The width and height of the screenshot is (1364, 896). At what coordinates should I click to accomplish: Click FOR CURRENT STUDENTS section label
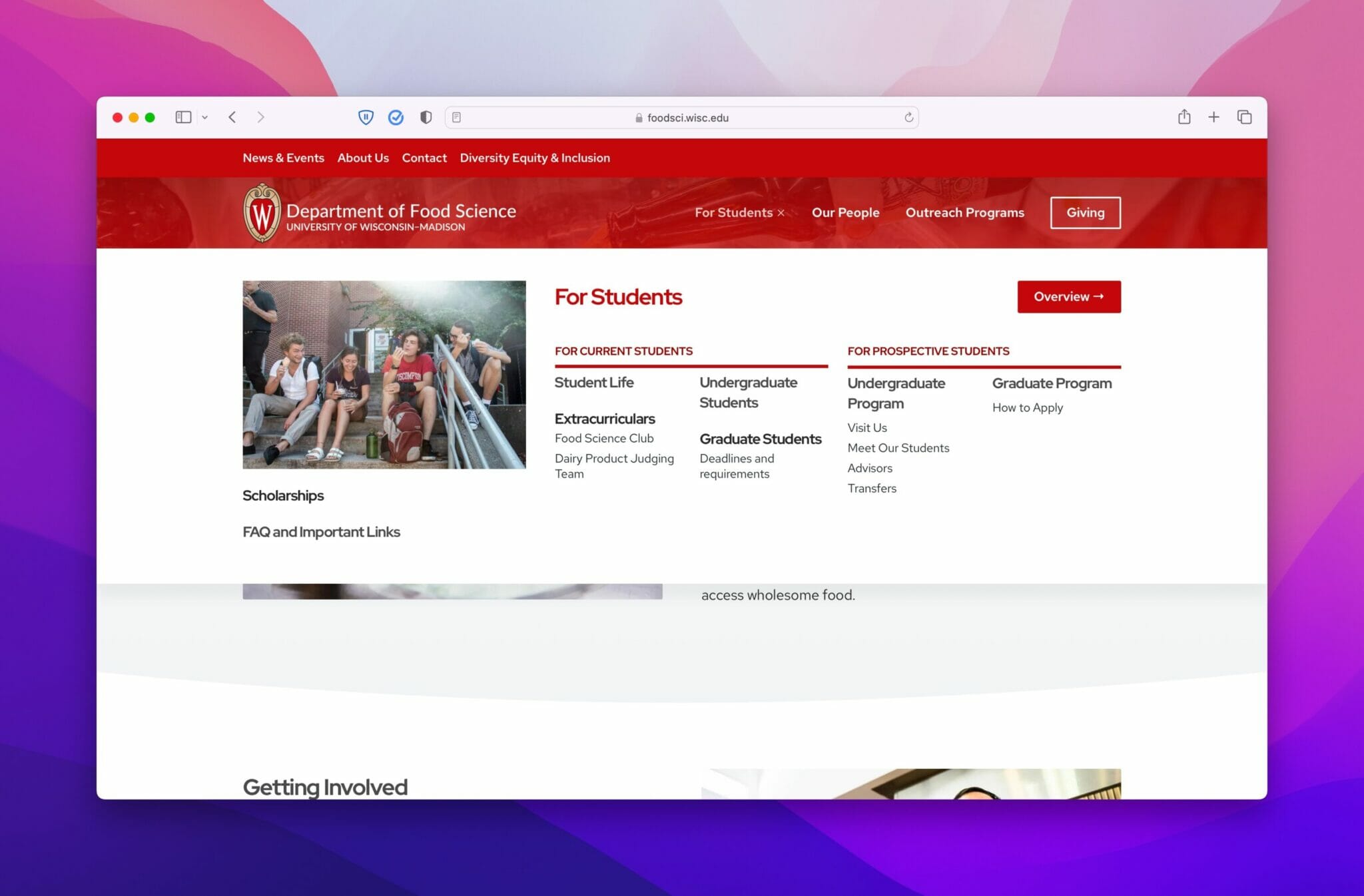pos(623,351)
